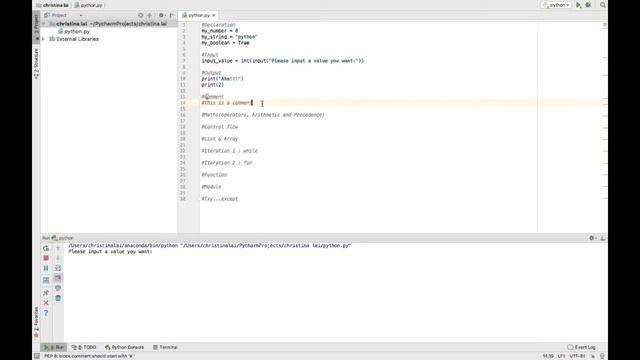Toggle the Structure side tool window tab

click(36, 63)
